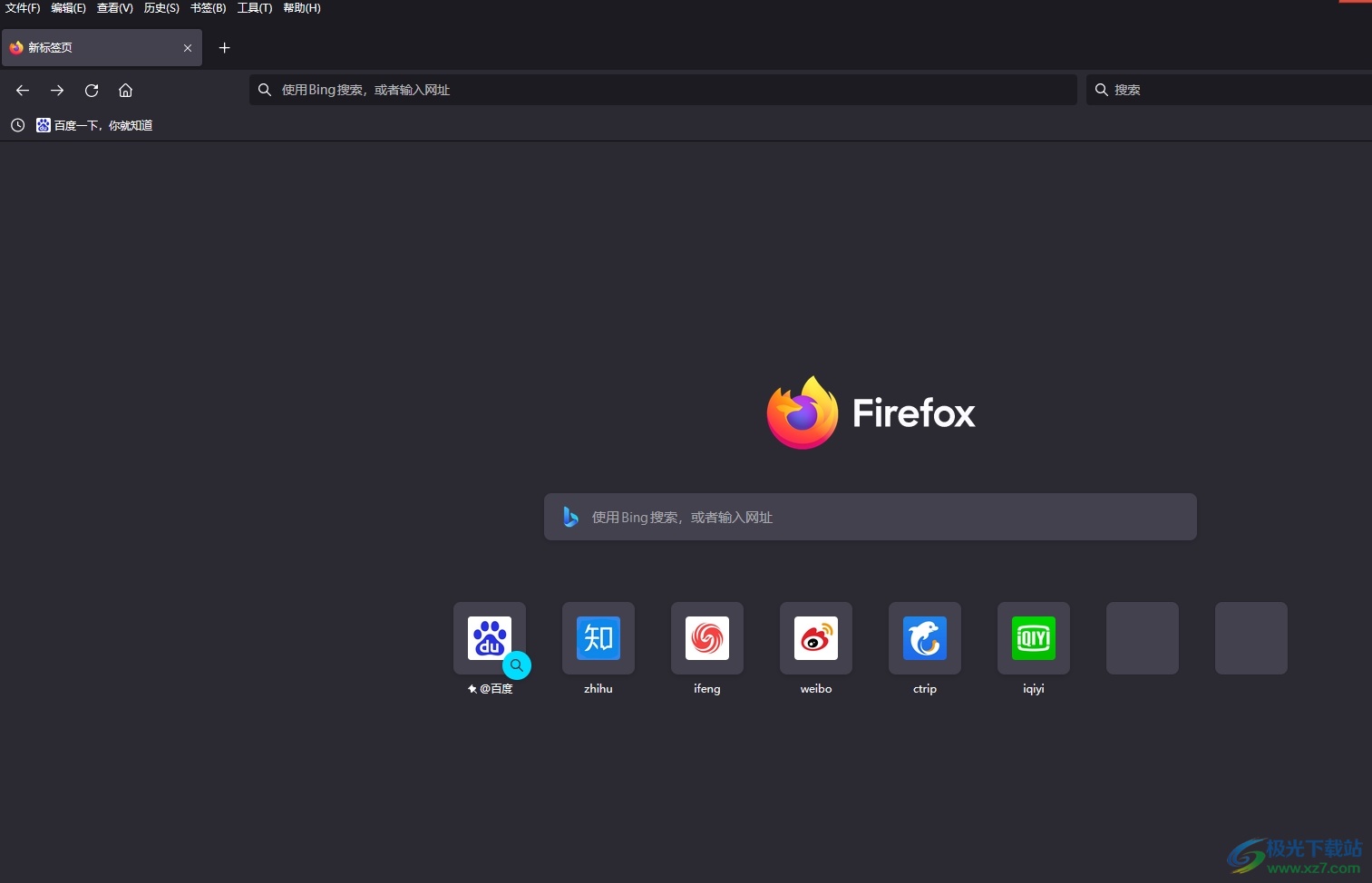Open the 查看(V) menu
The width and height of the screenshot is (1372, 883).
114,8
